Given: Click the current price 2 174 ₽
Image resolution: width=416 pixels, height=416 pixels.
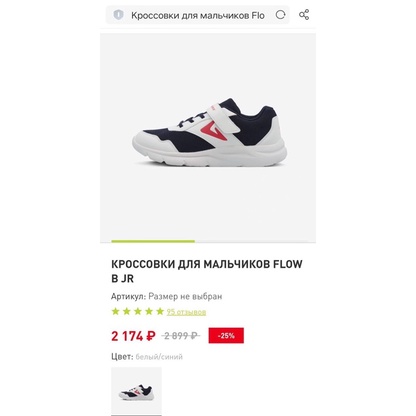Looking at the screenshot, I should 133,336.
